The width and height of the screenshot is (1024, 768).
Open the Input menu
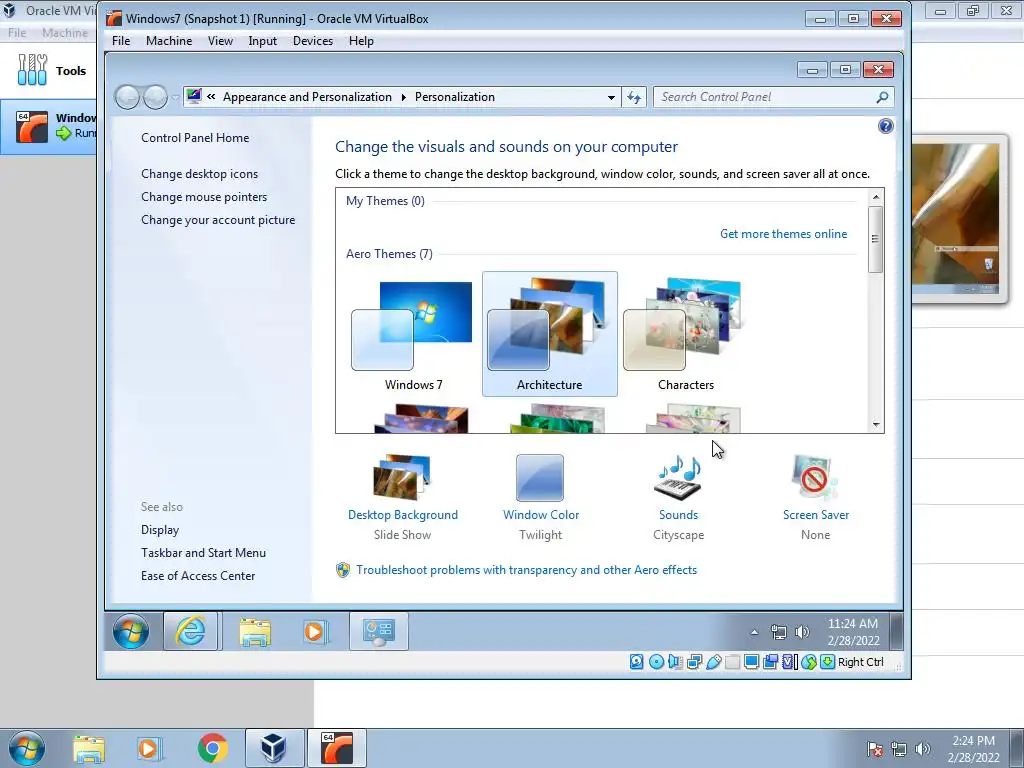tap(263, 40)
